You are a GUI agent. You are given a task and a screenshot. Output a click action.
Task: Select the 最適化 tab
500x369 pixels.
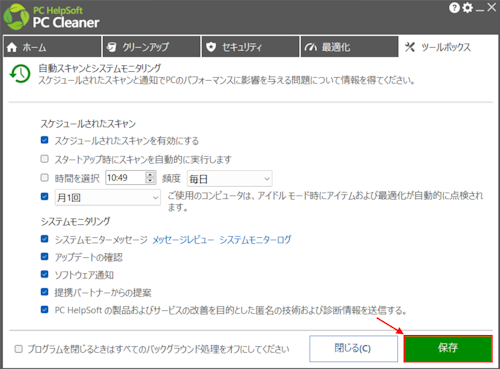349,47
